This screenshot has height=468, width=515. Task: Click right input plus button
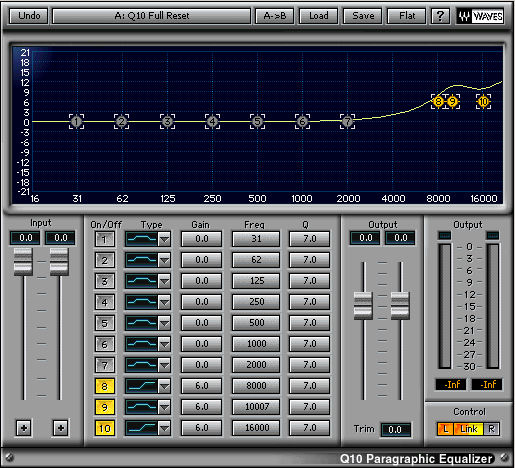(x=61, y=428)
